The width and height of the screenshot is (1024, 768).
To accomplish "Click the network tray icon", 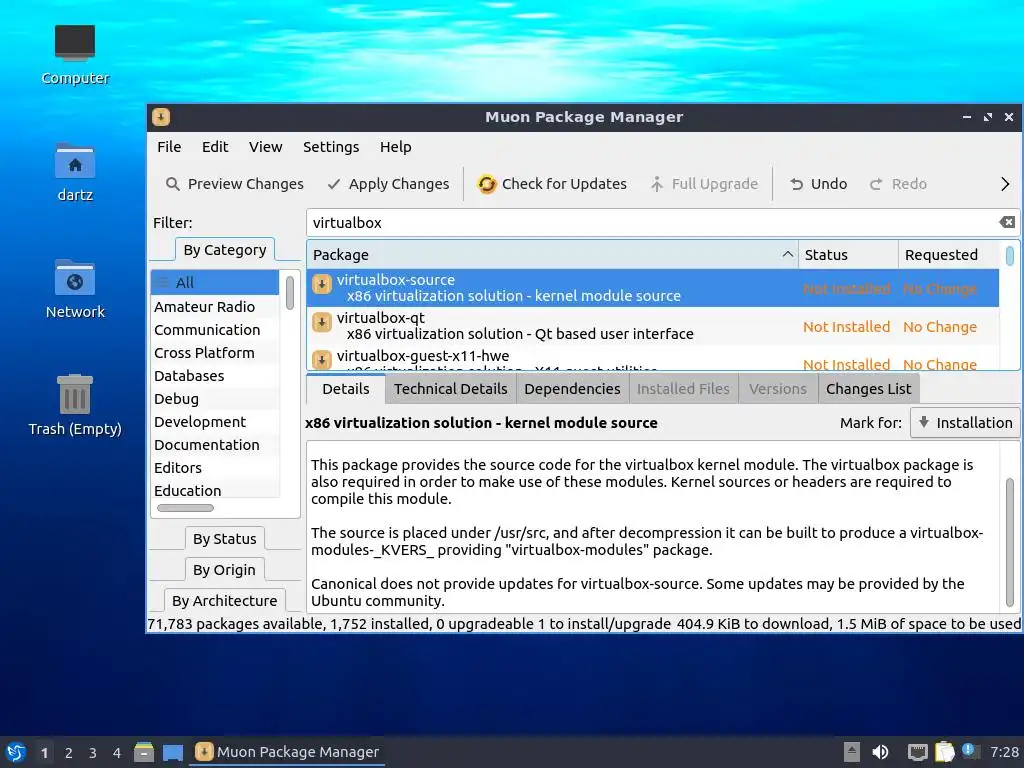I will 918,752.
